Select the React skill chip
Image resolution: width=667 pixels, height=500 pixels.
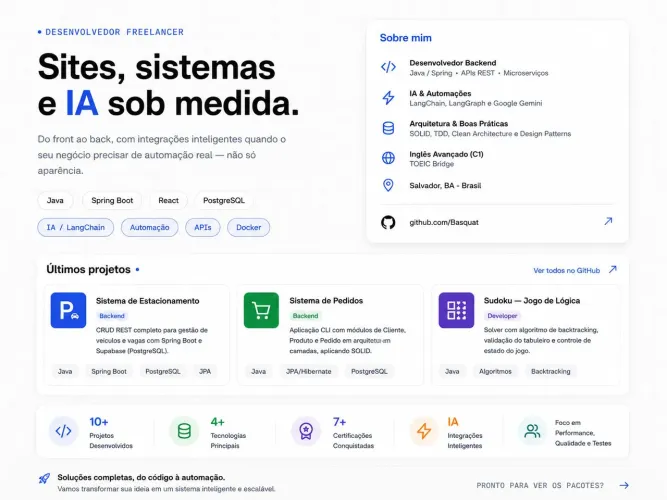click(x=168, y=200)
